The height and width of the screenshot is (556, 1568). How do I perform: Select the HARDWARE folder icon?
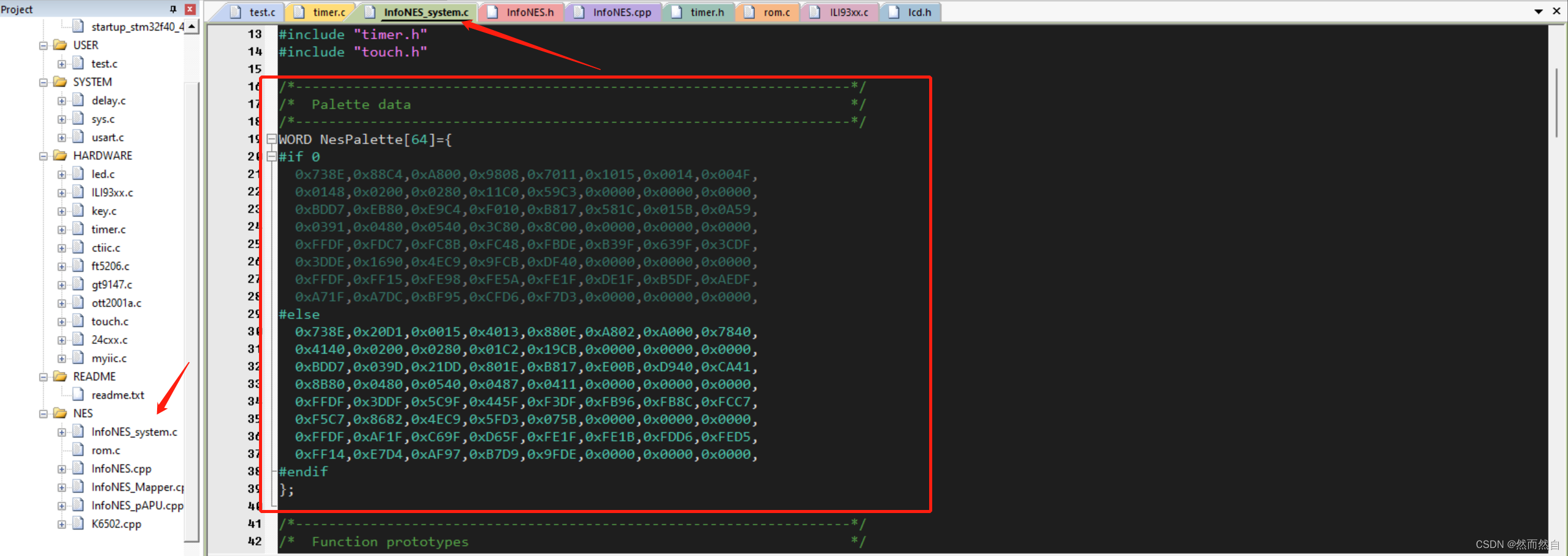60,155
